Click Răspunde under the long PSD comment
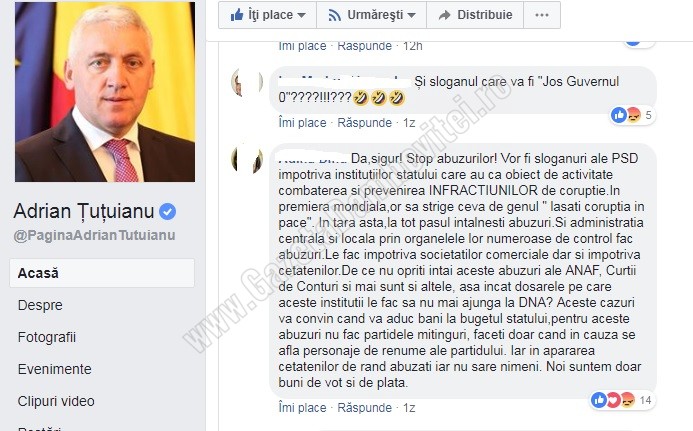Viewport: 693px width, 431px height. click(365, 408)
